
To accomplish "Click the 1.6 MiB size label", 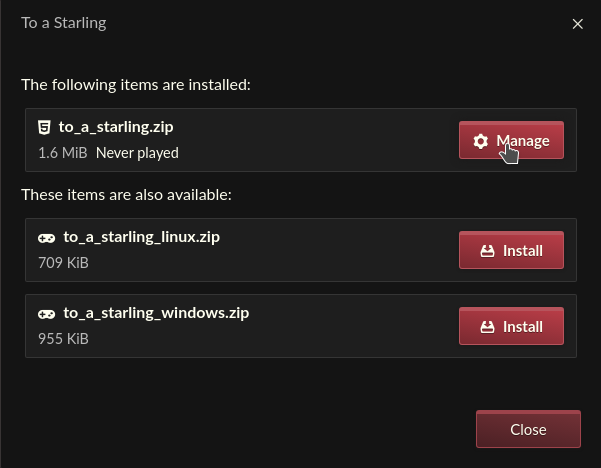I will tap(63, 153).
